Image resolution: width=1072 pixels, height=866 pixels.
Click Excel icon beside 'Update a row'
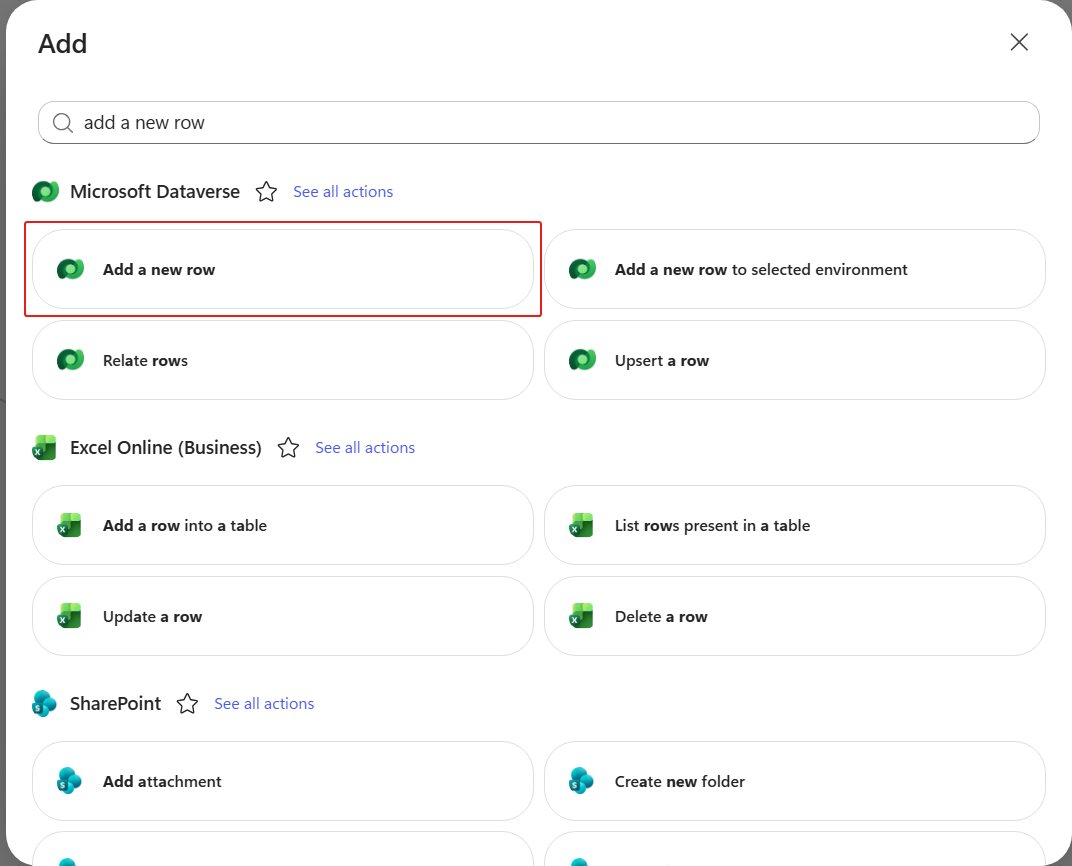pos(70,616)
